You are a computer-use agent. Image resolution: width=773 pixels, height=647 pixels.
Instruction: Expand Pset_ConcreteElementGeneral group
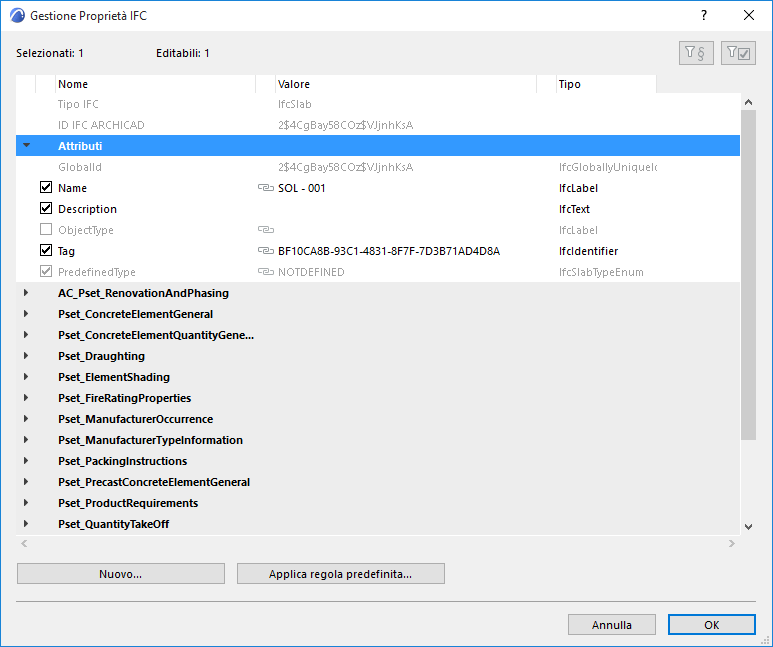[26, 314]
